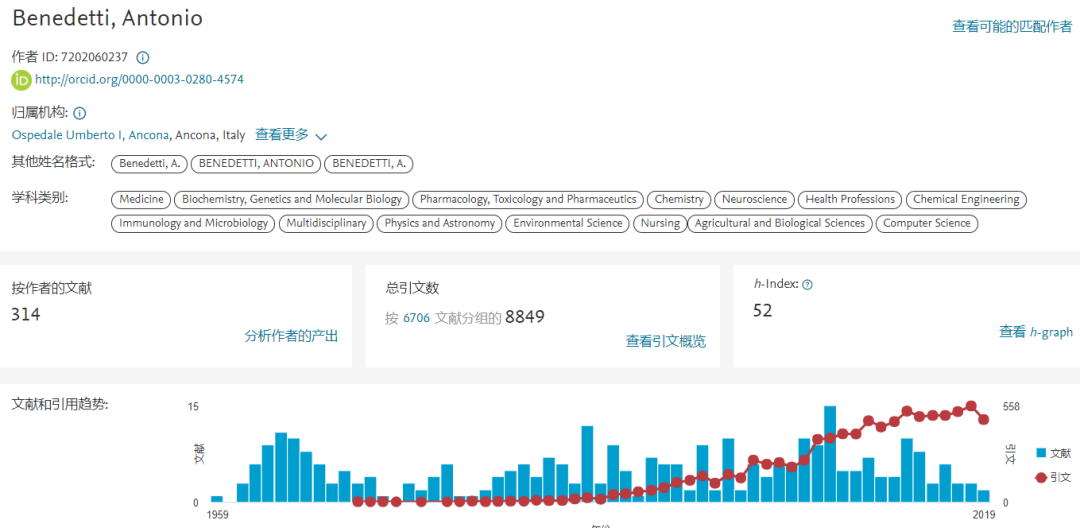Expand 查看更多 affiliations chevron

(x=321, y=136)
